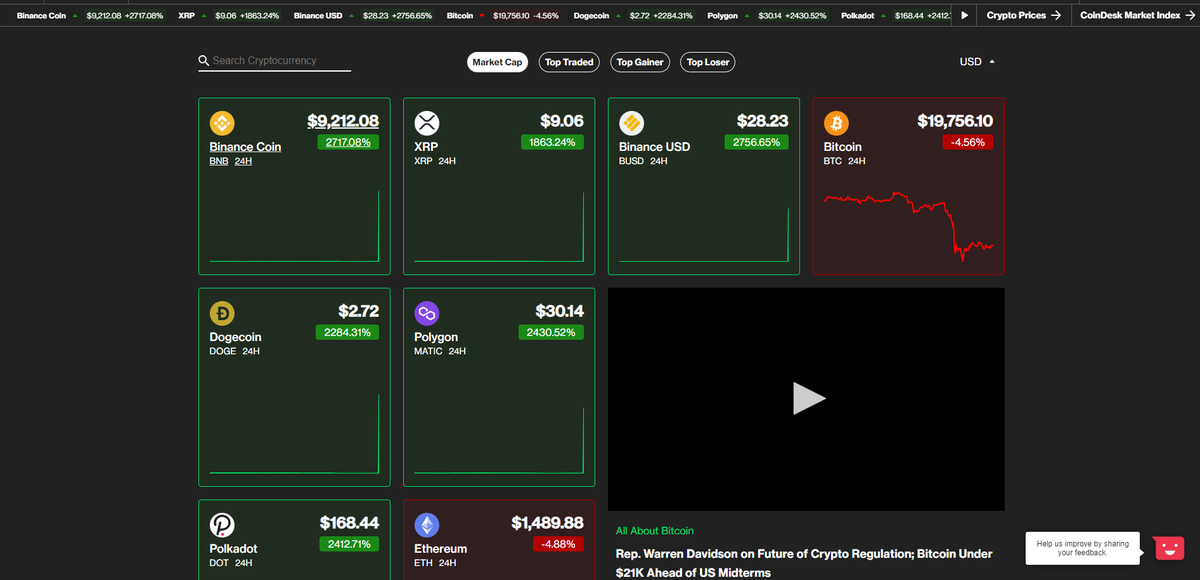Play the Bitcoin video
The image size is (1200, 580).
coord(808,398)
